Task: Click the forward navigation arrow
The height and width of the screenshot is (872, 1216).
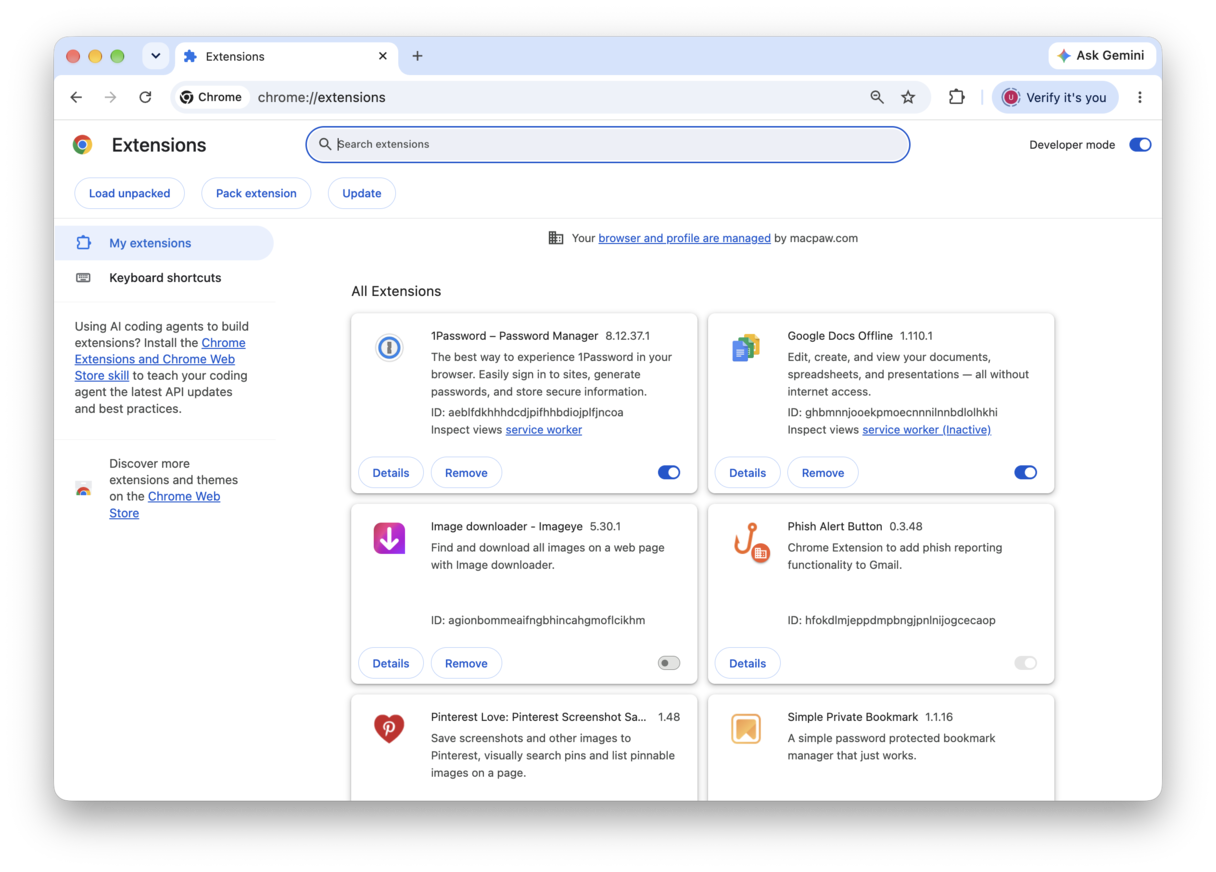Action: click(110, 97)
